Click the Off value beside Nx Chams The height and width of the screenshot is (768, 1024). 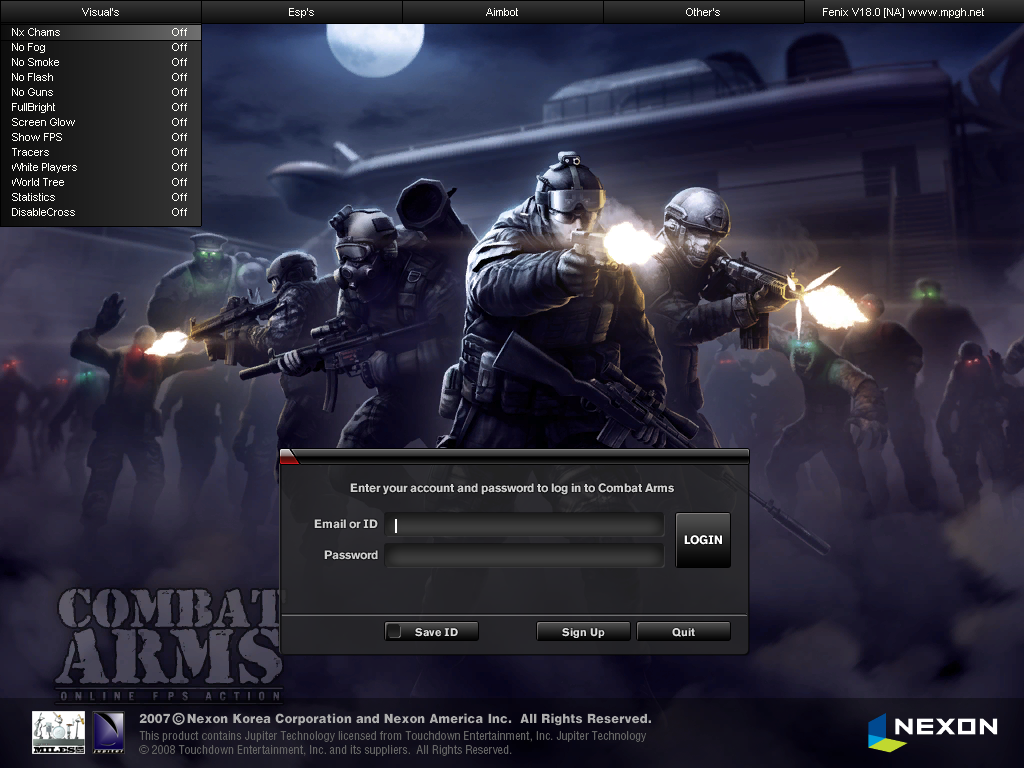[x=179, y=32]
